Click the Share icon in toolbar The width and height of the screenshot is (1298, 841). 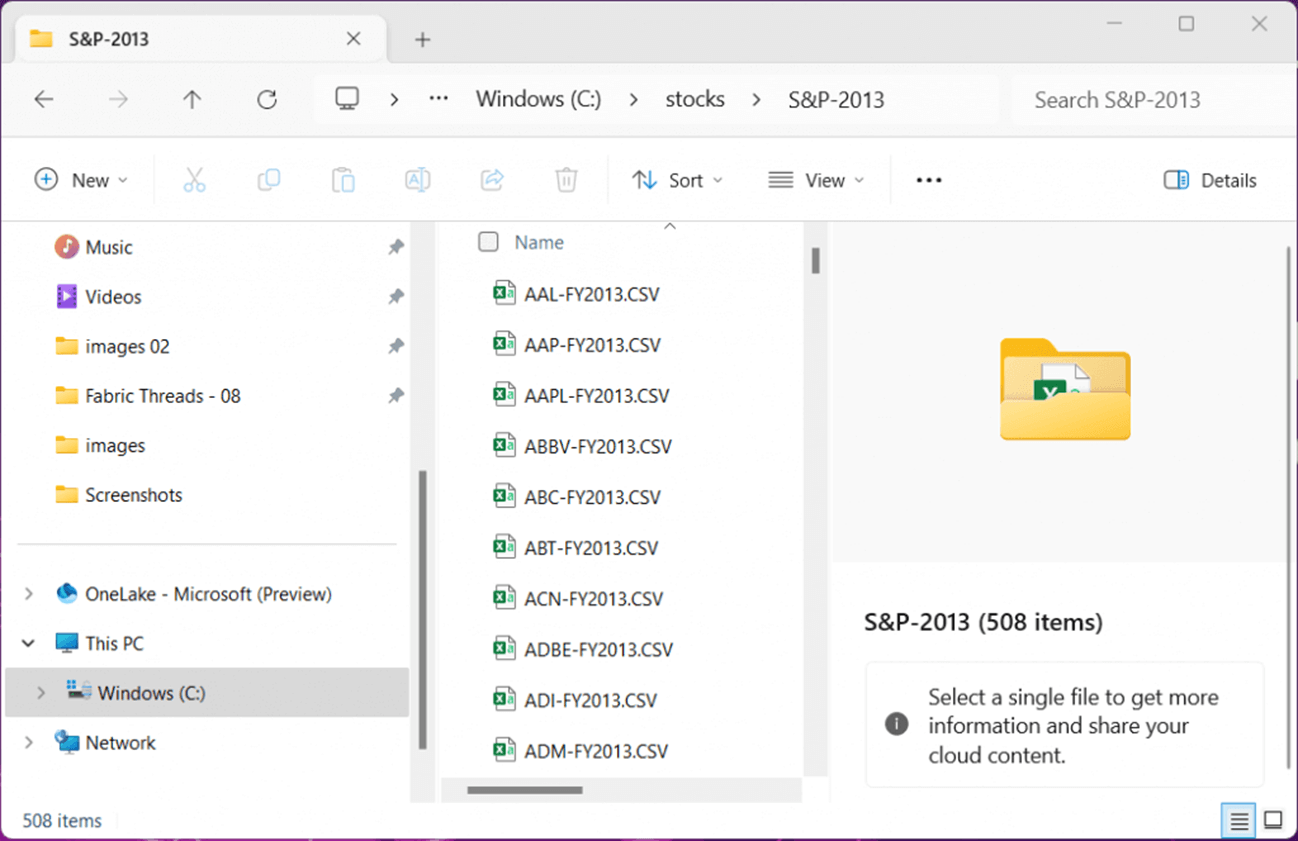492,180
